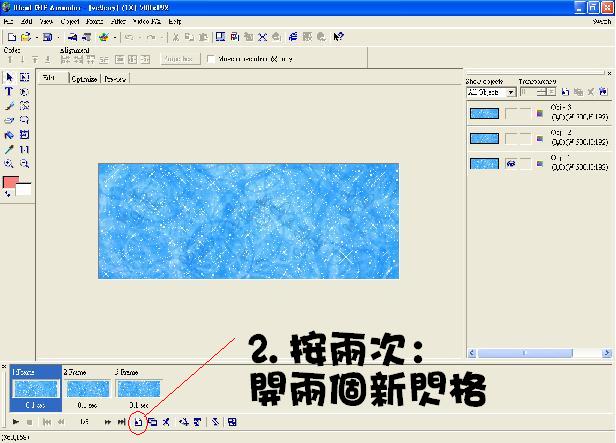This screenshot has height=443, width=616.
Task: Expand the Save button dropdown arrow
Action: 59,37
